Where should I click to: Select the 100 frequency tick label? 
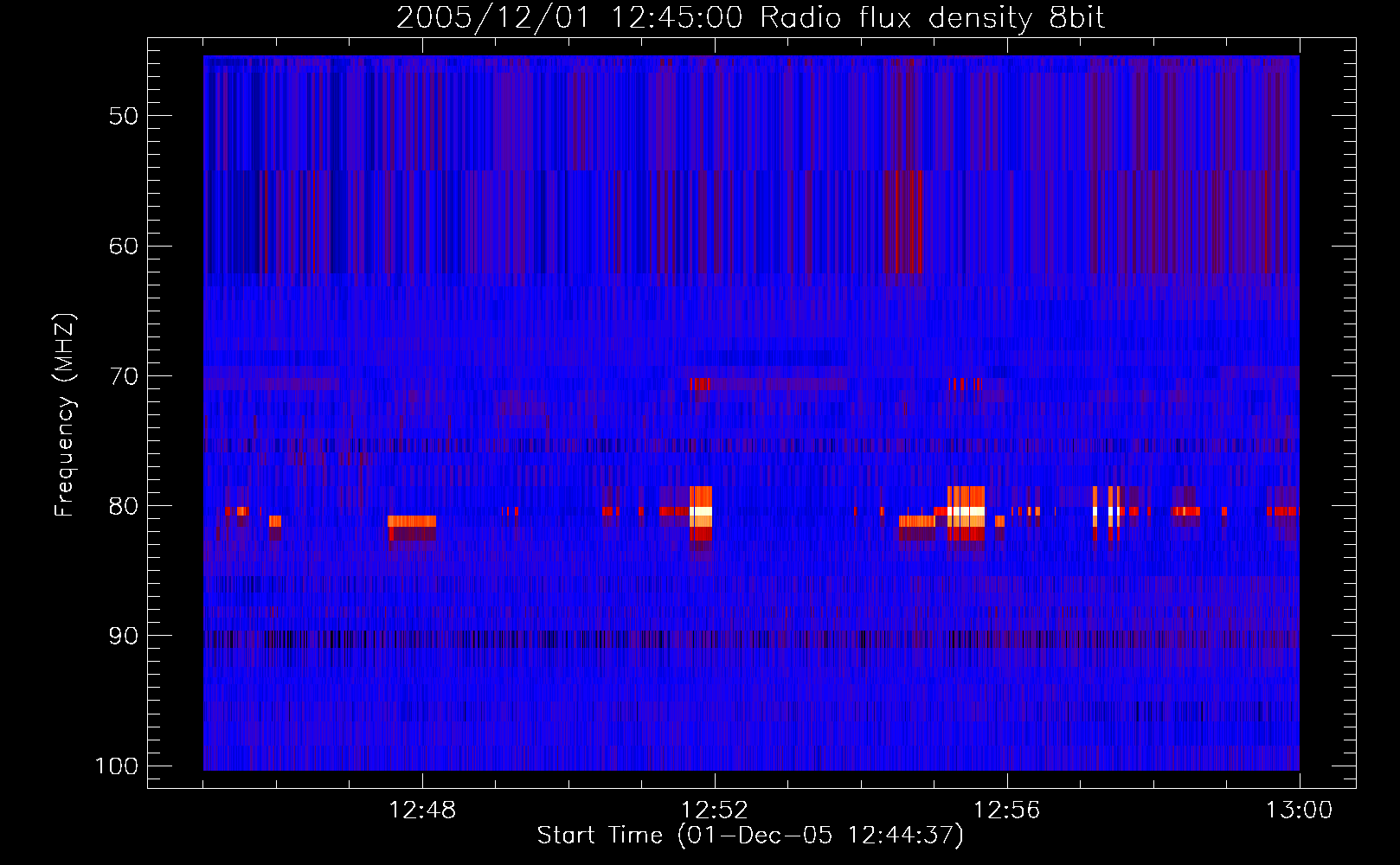116,766
